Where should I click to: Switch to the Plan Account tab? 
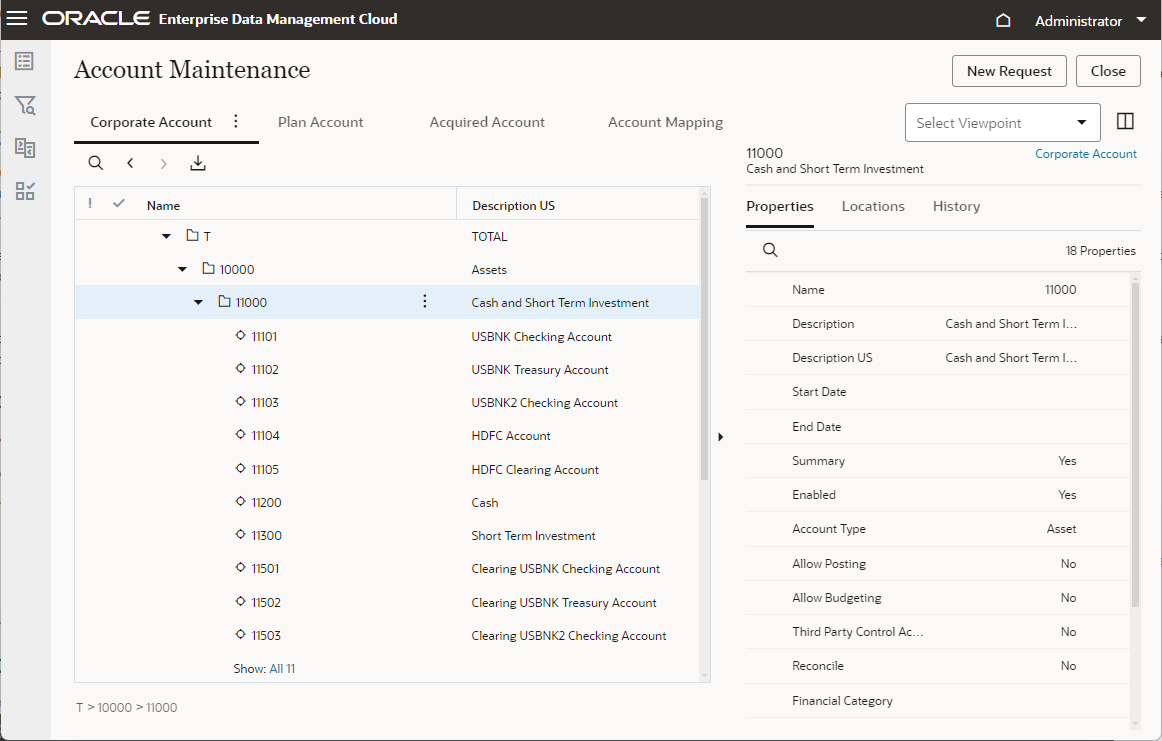pos(320,122)
